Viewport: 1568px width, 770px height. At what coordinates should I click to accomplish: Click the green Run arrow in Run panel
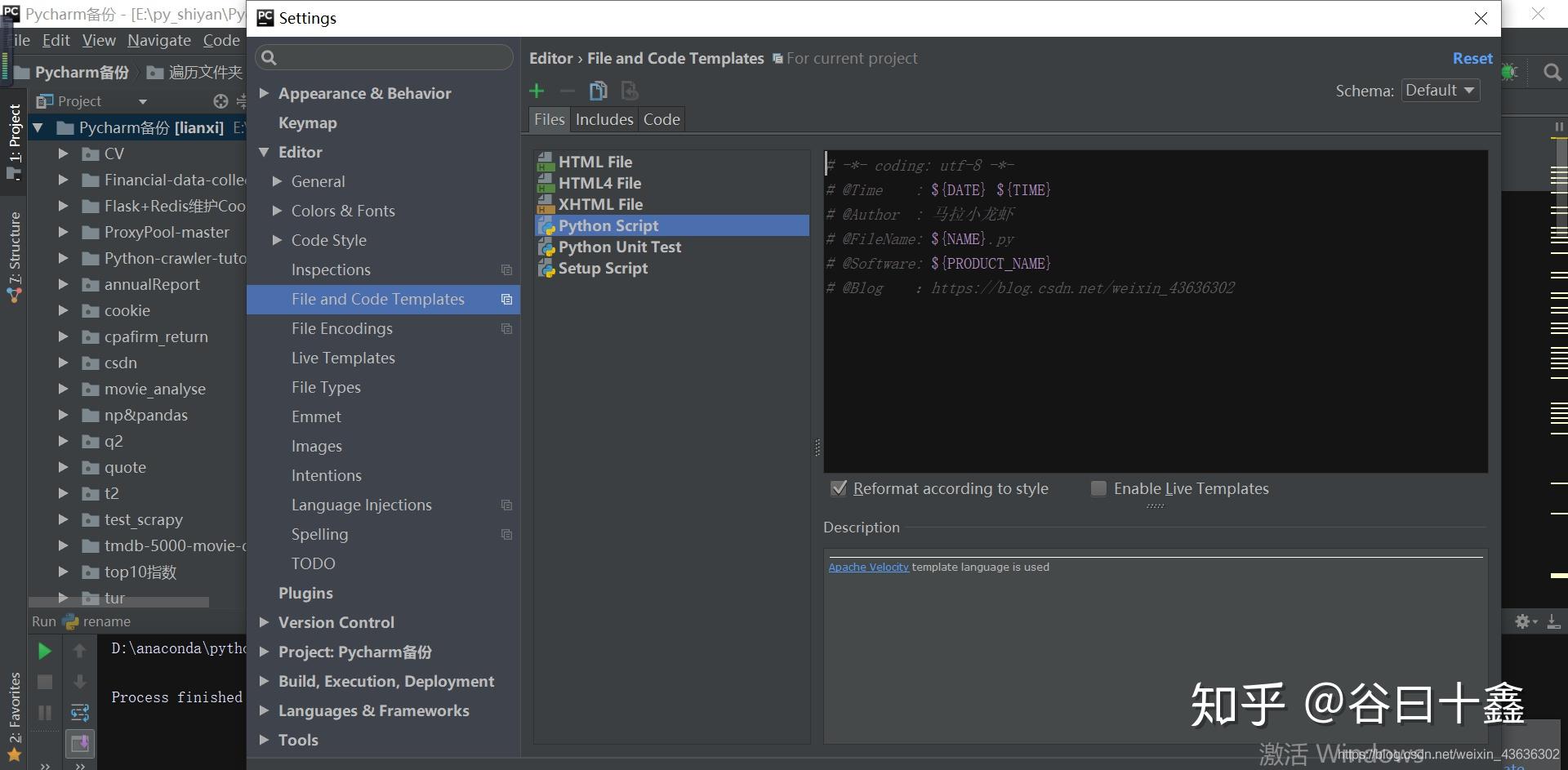click(45, 651)
